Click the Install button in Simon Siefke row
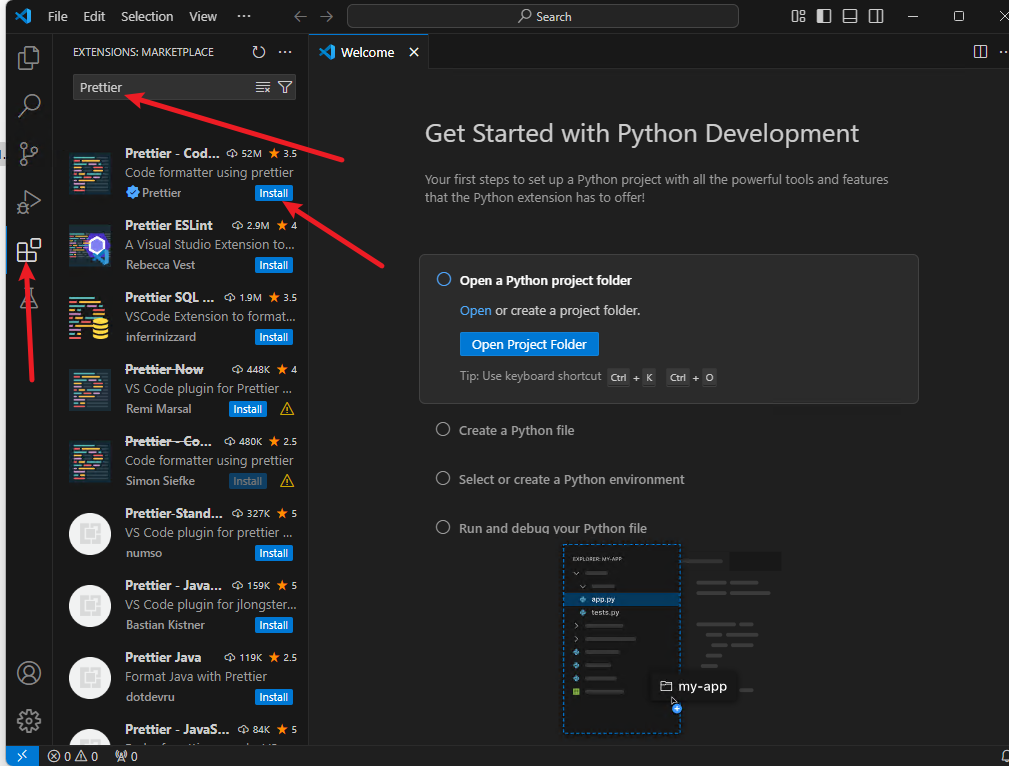The width and height of the screenshot is (1009, 766). 248,481
